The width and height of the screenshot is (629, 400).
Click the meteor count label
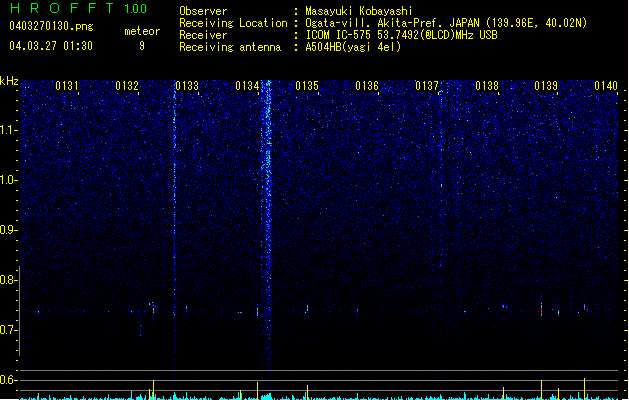(x=142, y=31)
